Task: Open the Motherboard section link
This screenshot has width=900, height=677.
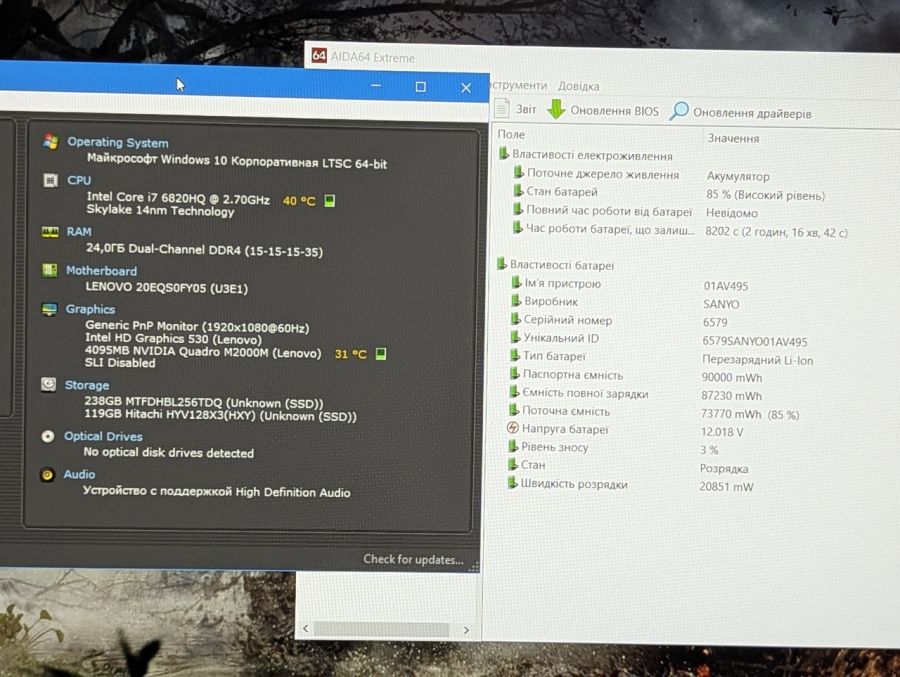Action: (x=101, y=270)
